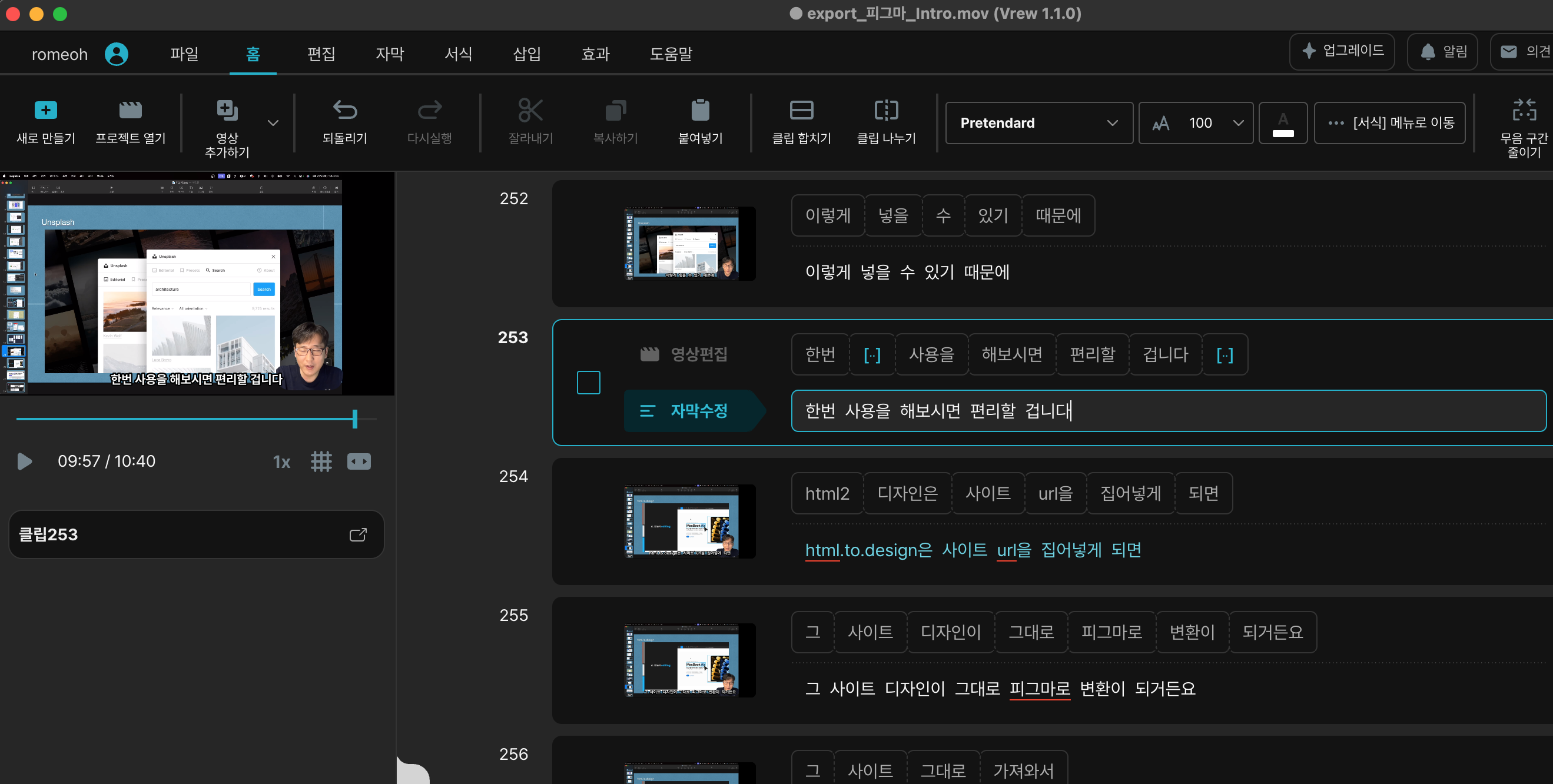Toggle the grid overlay icon under preview

click(321, 461)
